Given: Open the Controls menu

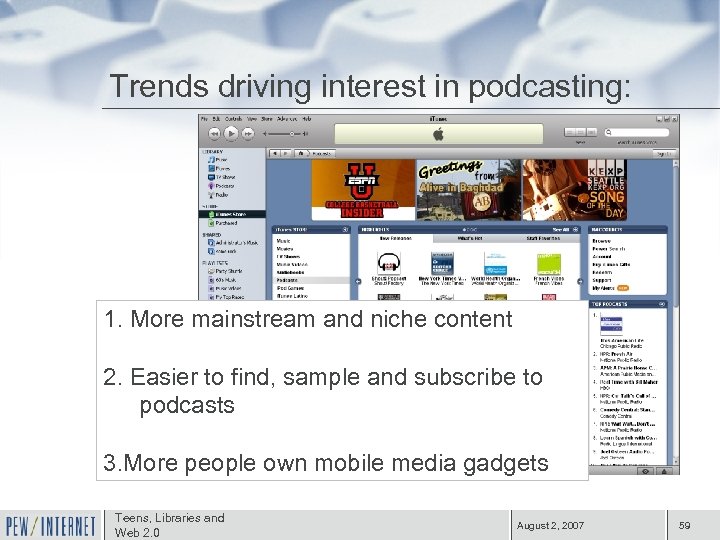Looking at the screenshot, I should [233, 118].
